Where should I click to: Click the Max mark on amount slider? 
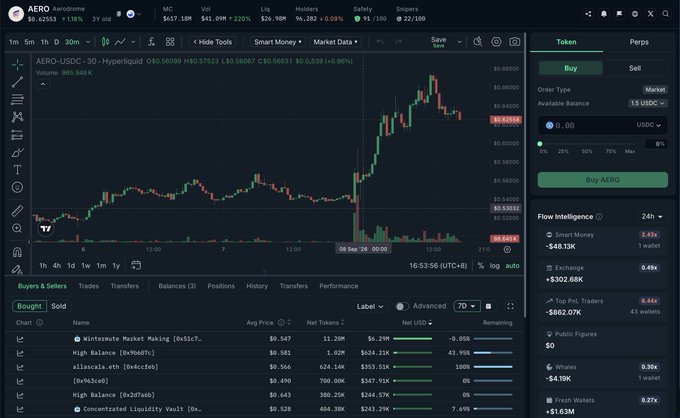pos(630,151)
